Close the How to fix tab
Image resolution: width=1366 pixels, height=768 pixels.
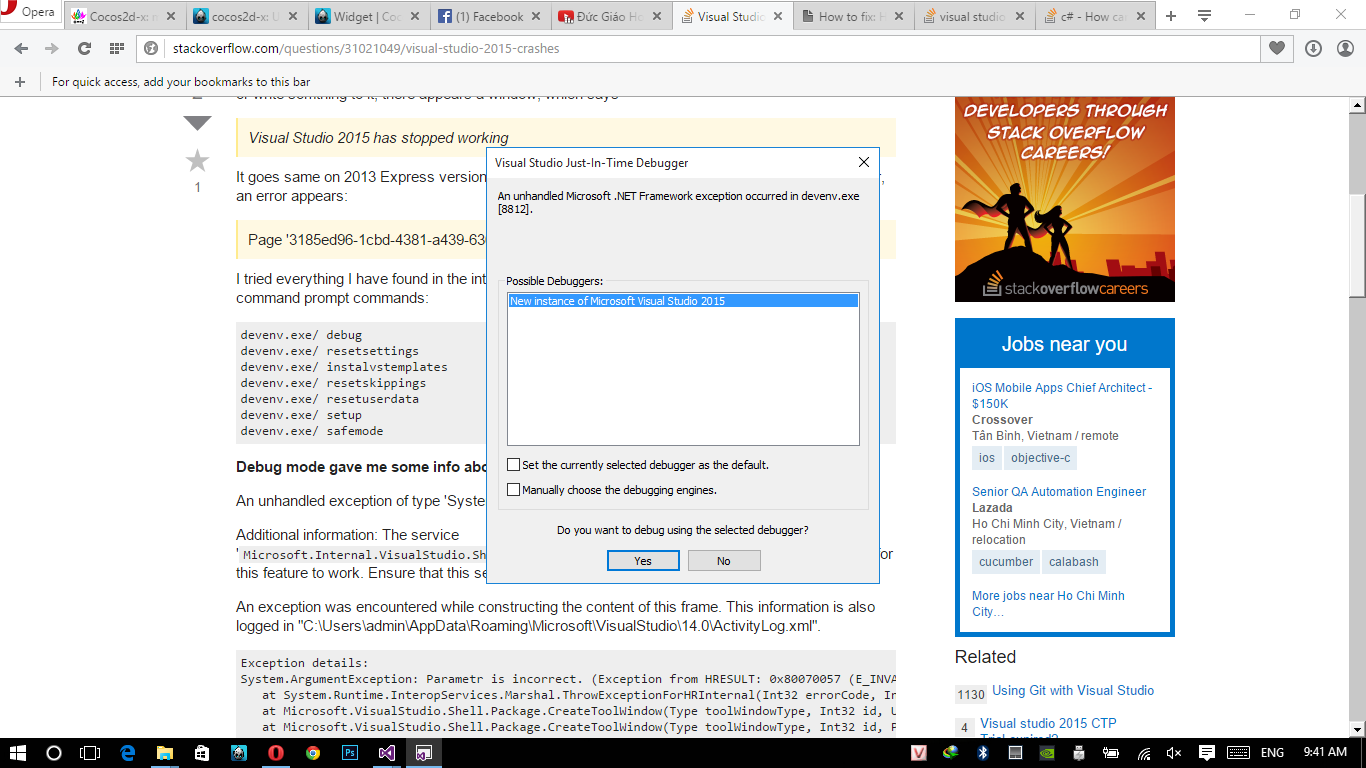click(901, 17)
